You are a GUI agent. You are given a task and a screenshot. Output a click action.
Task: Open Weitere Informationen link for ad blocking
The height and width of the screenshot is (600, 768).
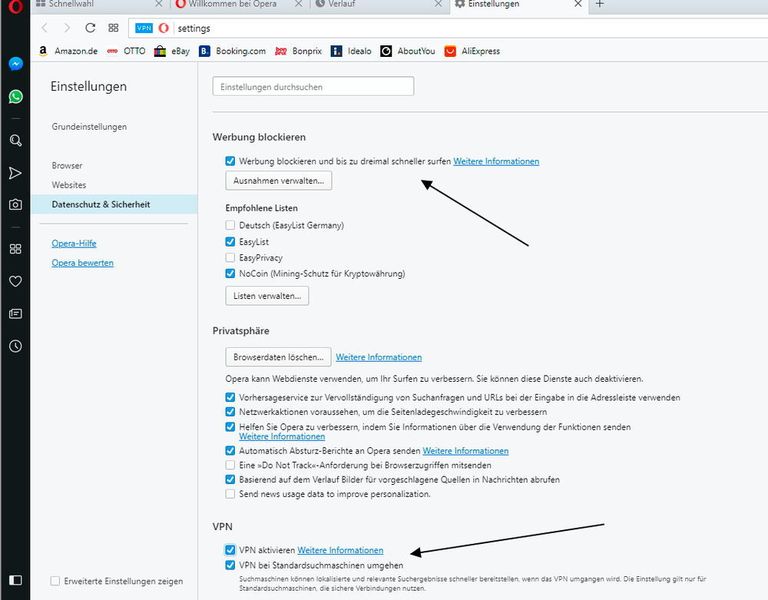coord(496,161)
